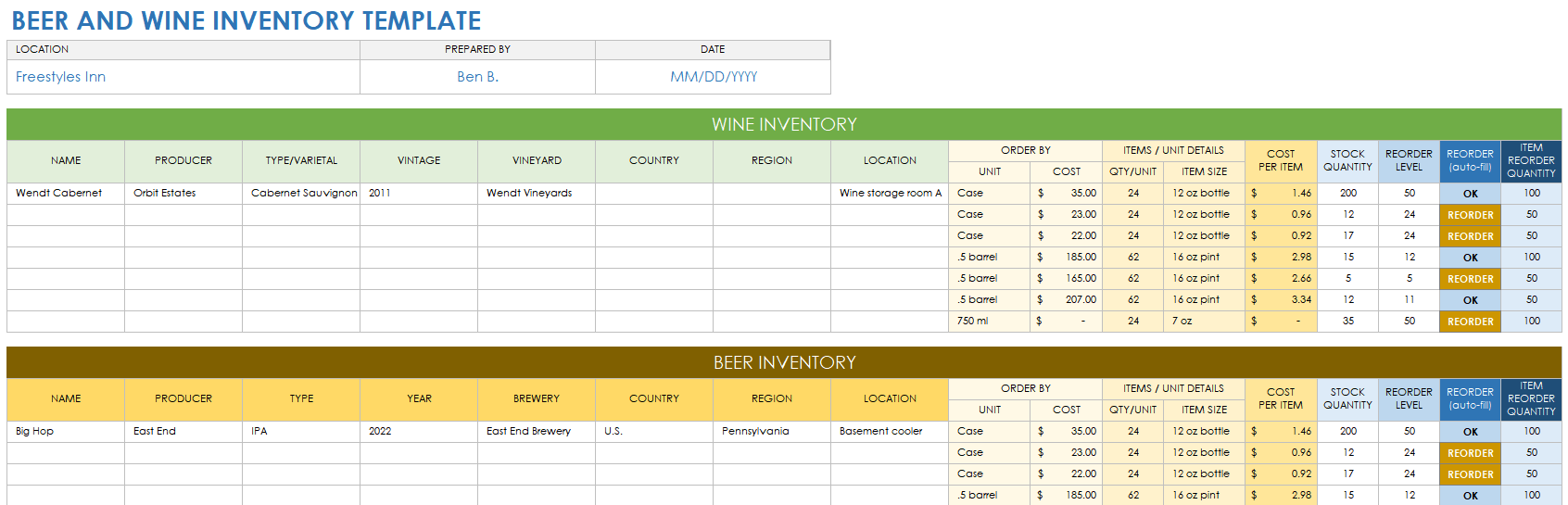Screen dimensions: 1568x505
Task: Select wine table stock quantity 35
Action: (x=1347, y=322)
